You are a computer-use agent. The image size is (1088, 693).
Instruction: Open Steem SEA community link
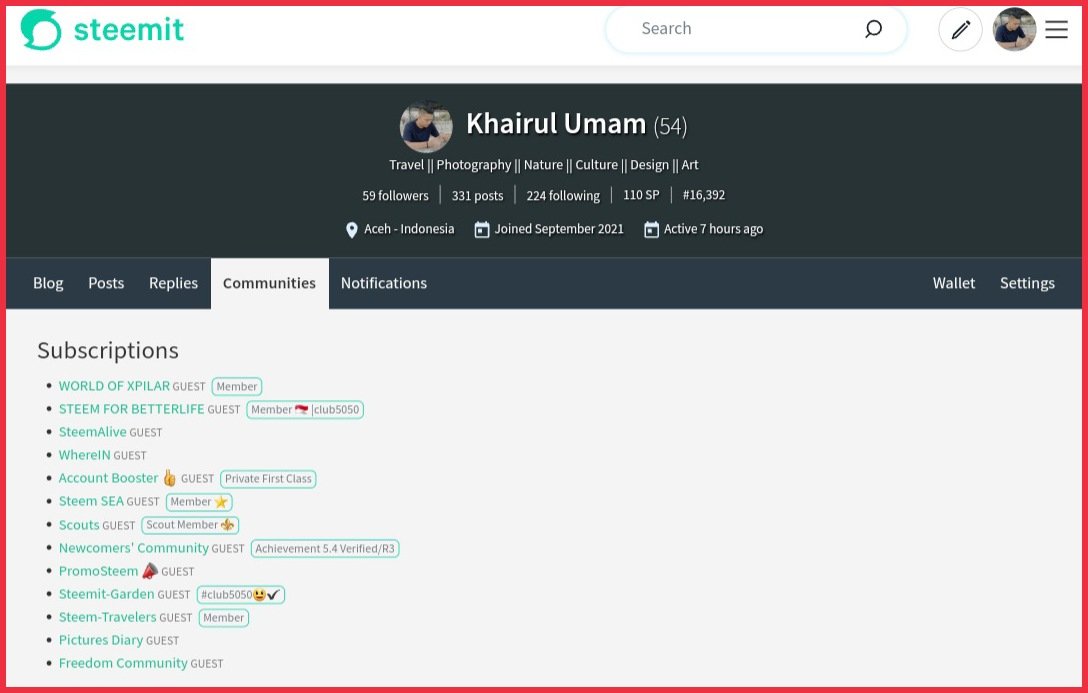coord(92,501)
